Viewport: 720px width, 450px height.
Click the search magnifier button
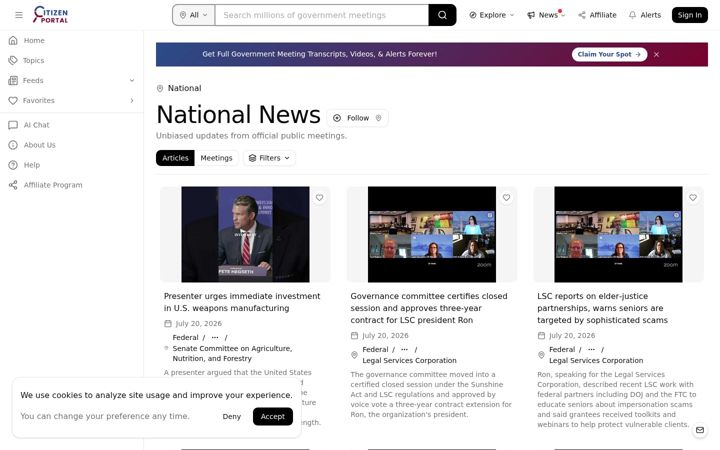(442, 15)
